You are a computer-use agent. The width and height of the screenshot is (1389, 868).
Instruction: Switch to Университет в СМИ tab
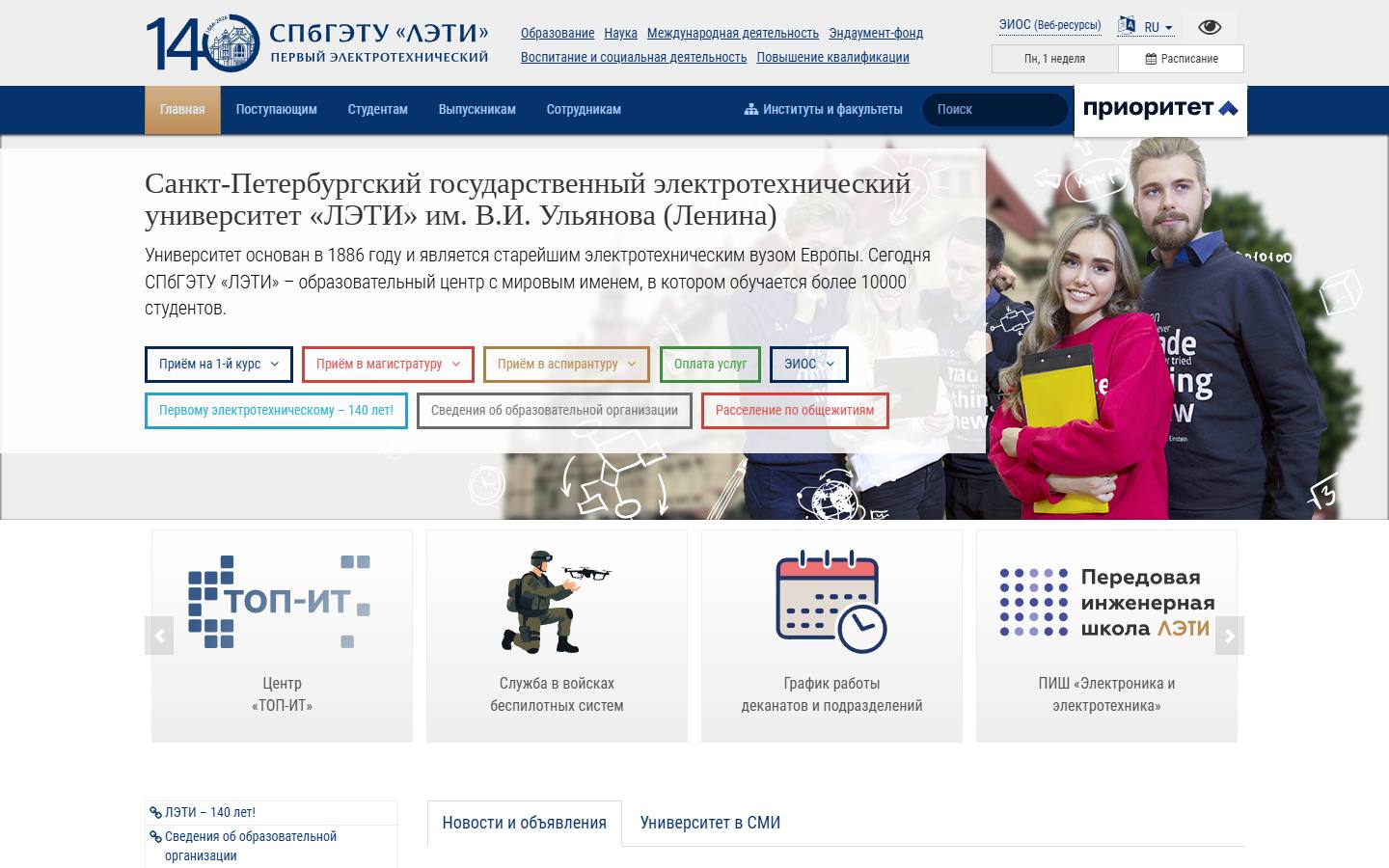pos(711,823)
